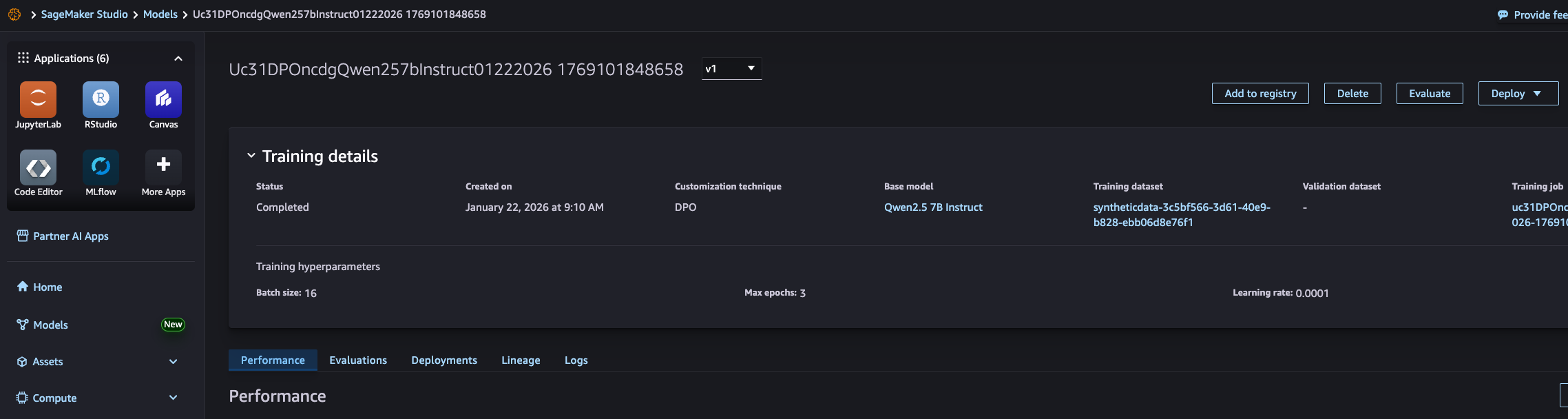Click the Delete button
The image size is (1568, 419).
click(1352, 94)
